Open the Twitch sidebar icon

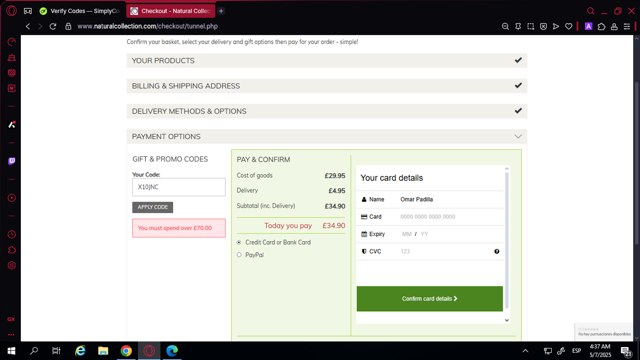pyautogui.click(x=11, y=161)
